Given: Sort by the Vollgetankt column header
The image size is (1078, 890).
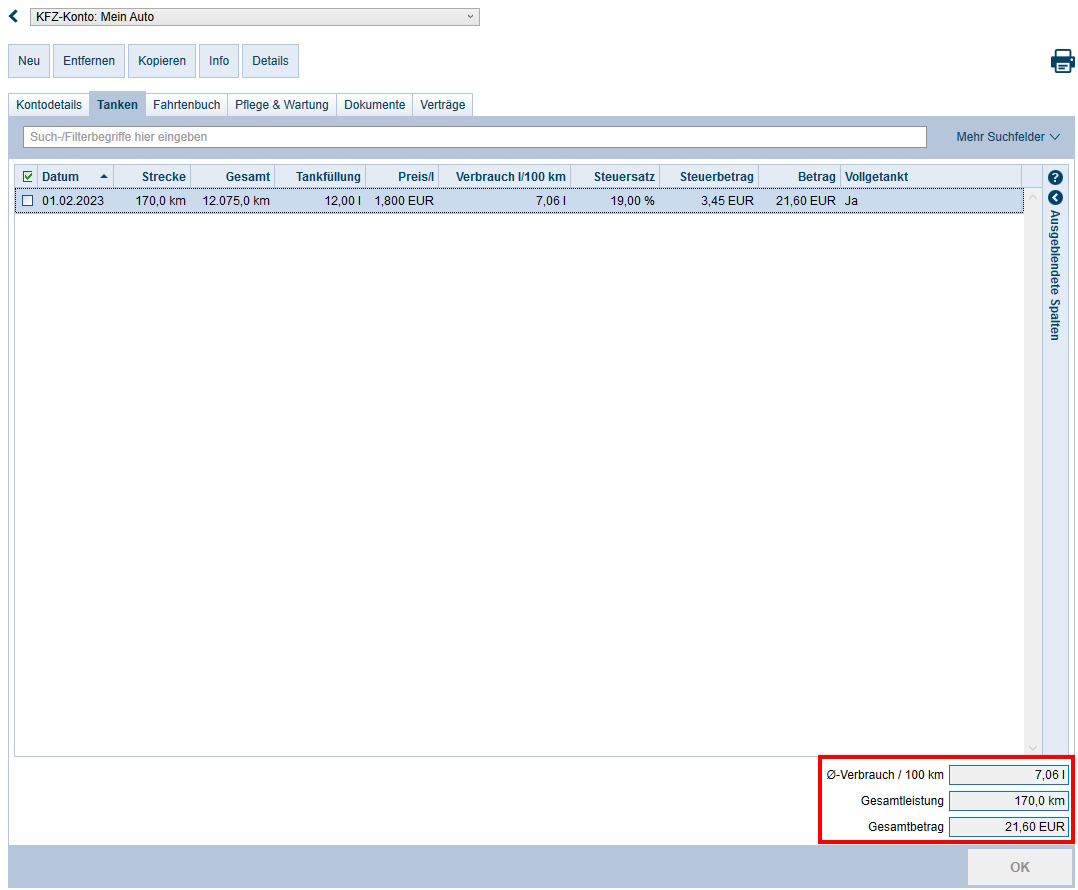Looking at the screenshot, I should 931,177.
